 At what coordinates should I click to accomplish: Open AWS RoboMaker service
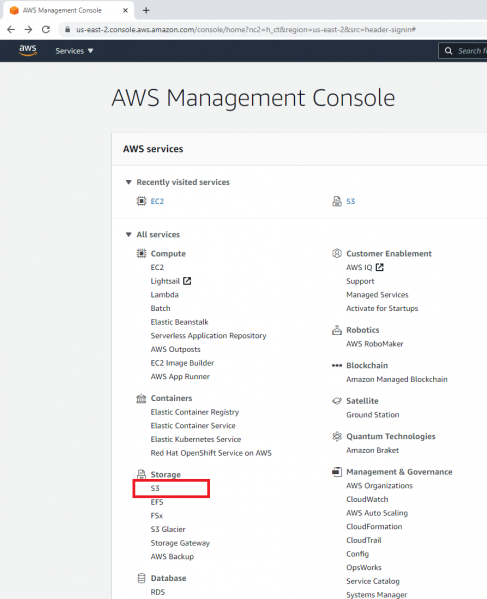(375, 344)
